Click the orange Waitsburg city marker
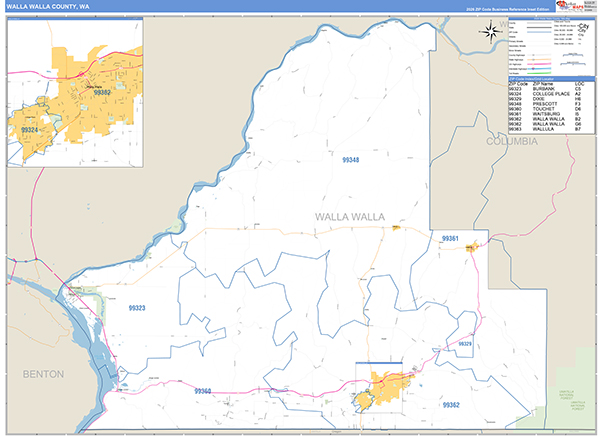This screenshot has height=436, width=600. click(x=472, y=247)
